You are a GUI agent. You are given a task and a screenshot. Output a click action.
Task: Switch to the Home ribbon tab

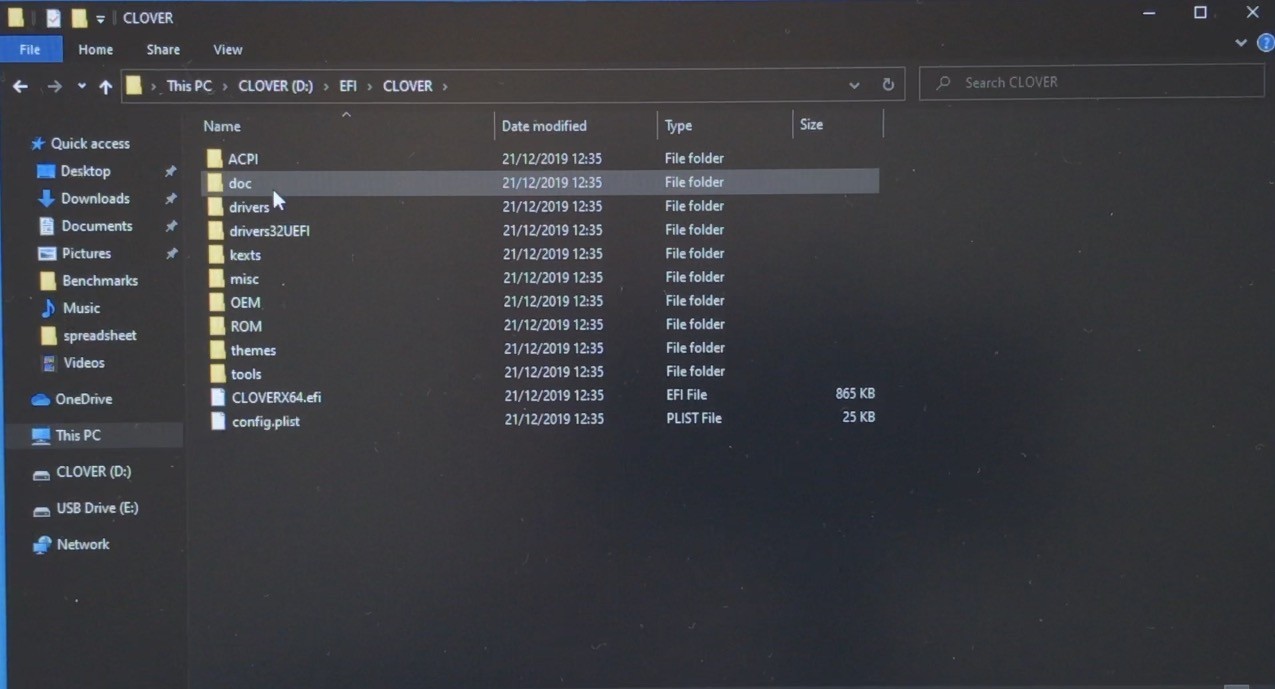96,49
